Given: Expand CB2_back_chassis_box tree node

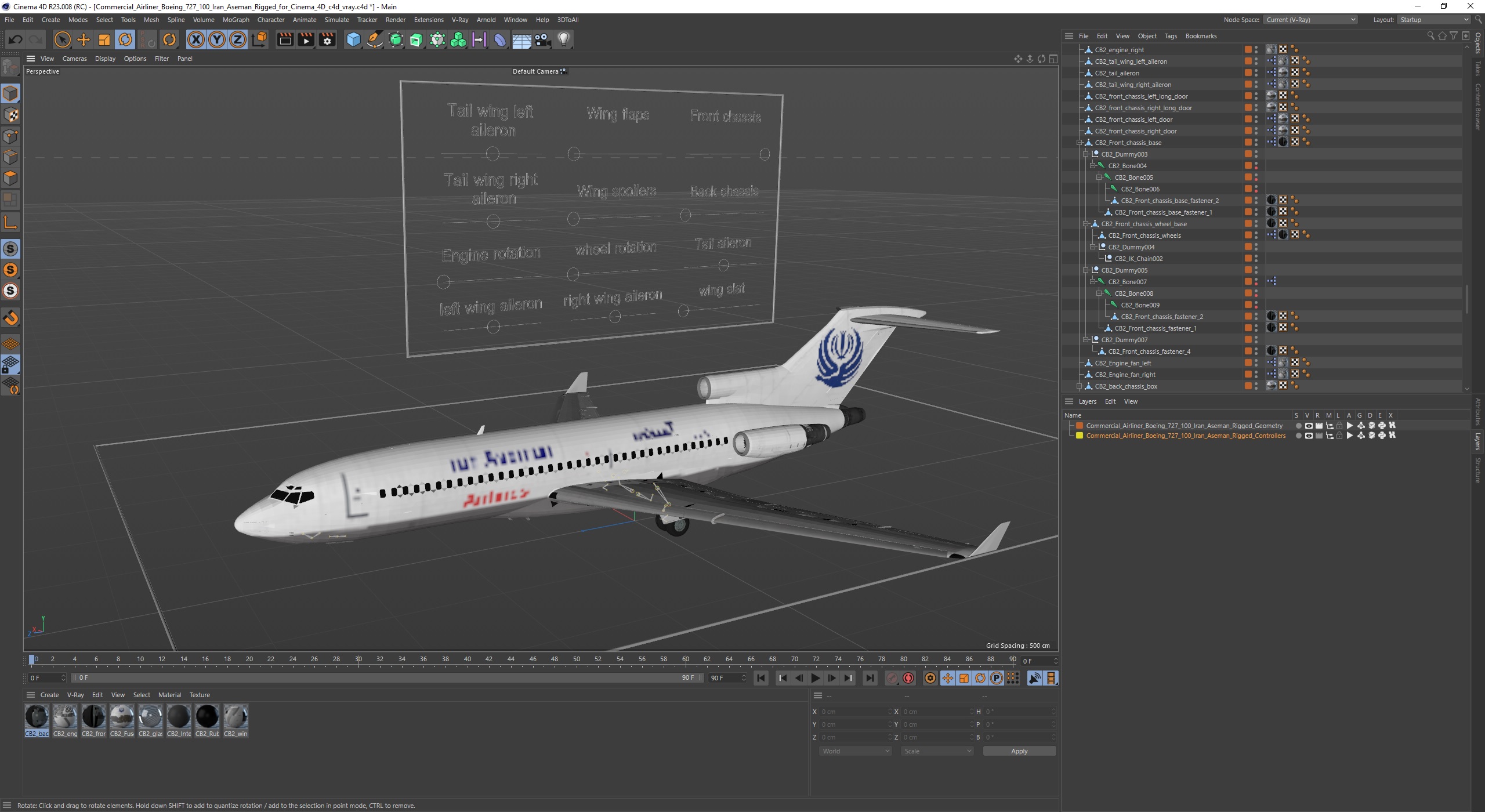Looking at the screenshot, I should (x=1079, y=386).
